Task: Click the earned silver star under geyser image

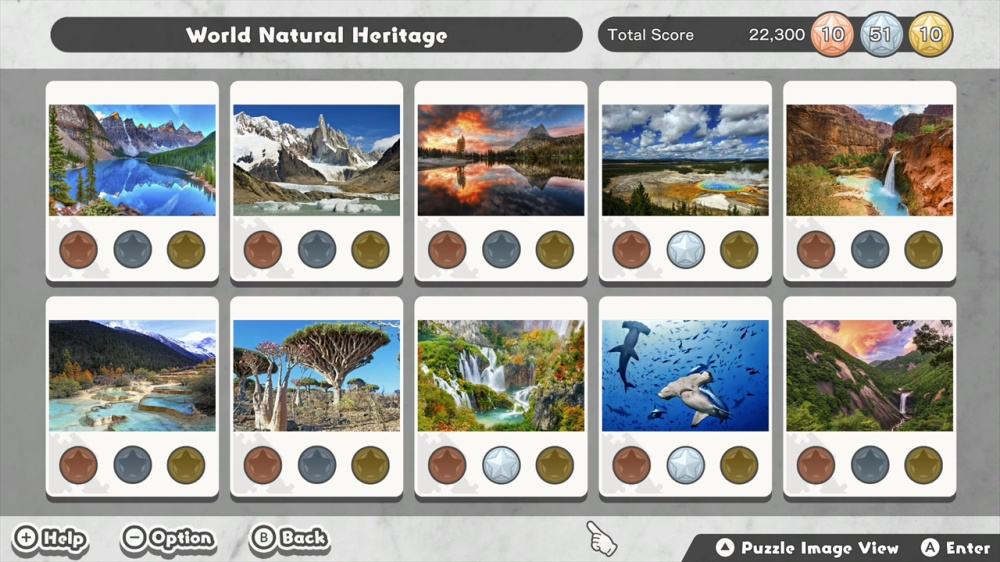Action: click(x=686, y=249)
